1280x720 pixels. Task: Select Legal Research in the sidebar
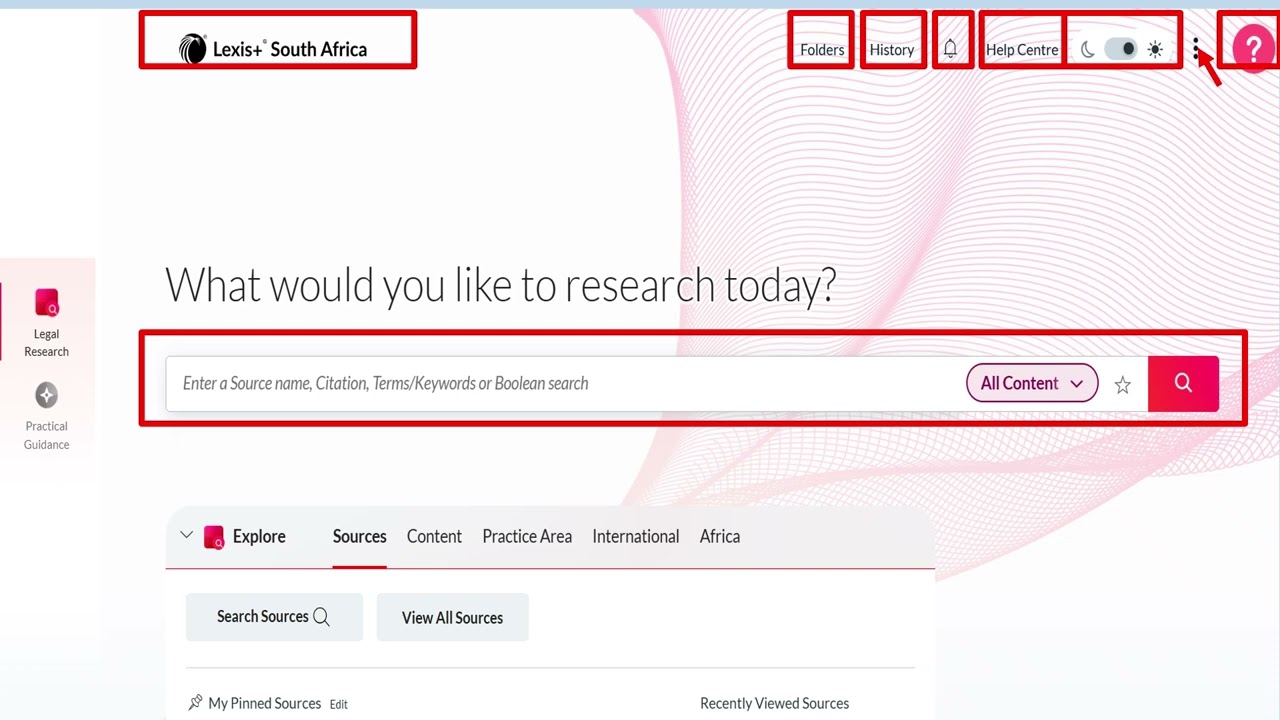(x=47, y=323)
